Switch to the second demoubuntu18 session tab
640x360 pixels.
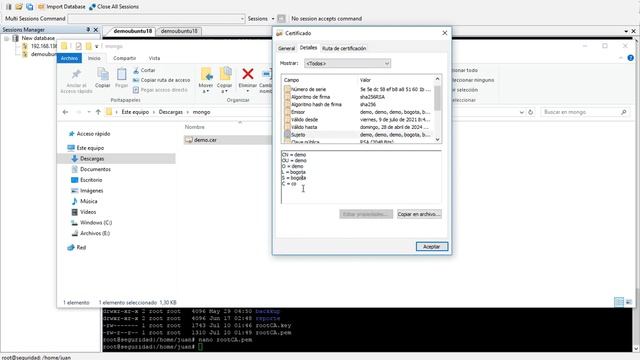point(179,31)
